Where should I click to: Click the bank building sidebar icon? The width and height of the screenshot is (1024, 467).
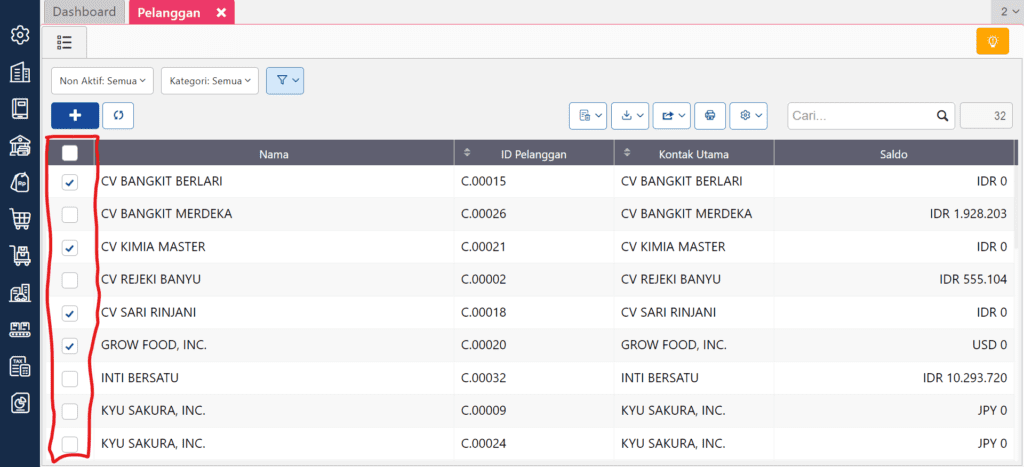pyautogui.click(x=19, y=146)
